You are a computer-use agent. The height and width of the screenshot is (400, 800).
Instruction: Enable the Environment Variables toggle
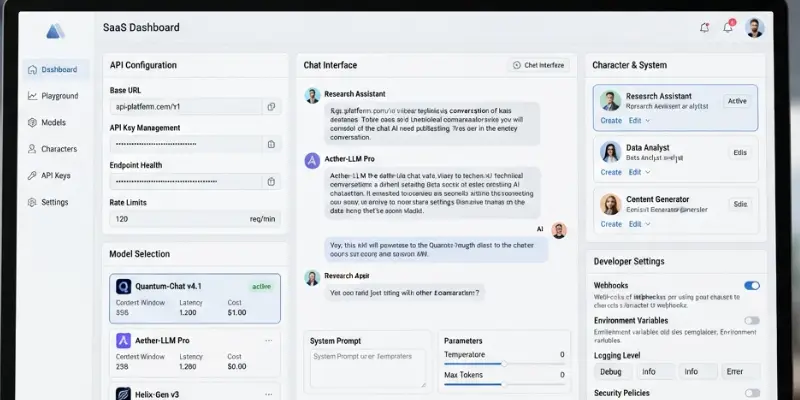point(752,320)
